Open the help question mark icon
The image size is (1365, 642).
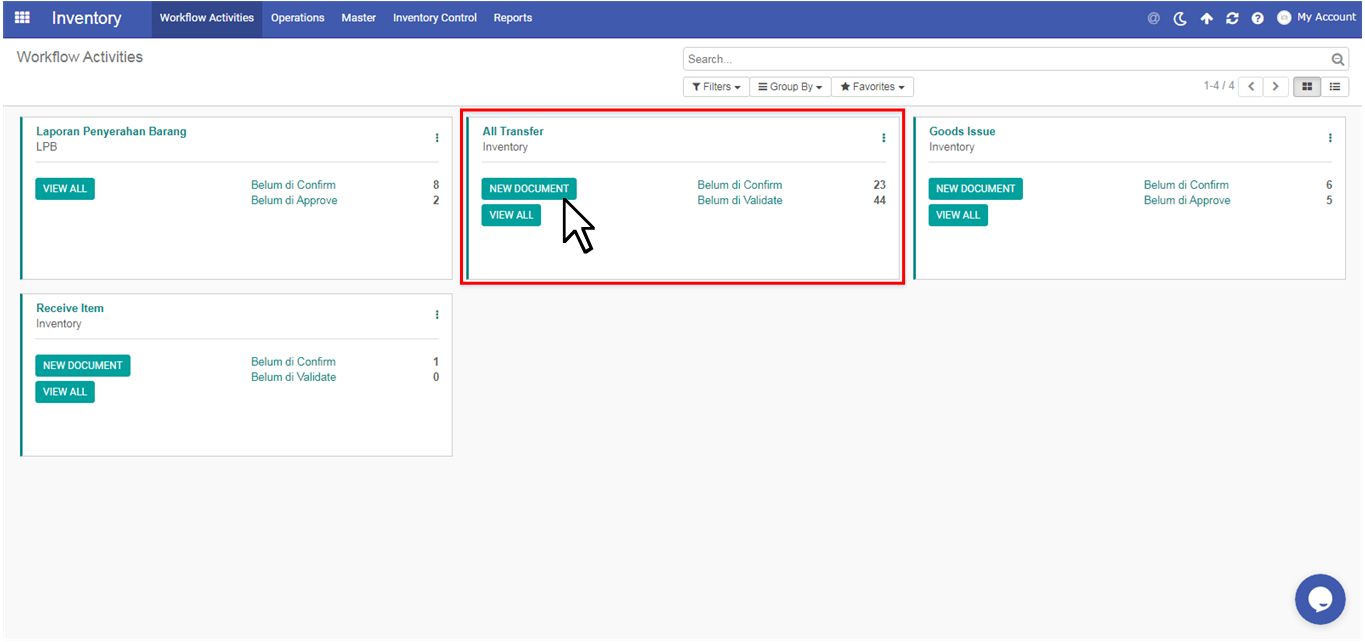point(1257,18)
